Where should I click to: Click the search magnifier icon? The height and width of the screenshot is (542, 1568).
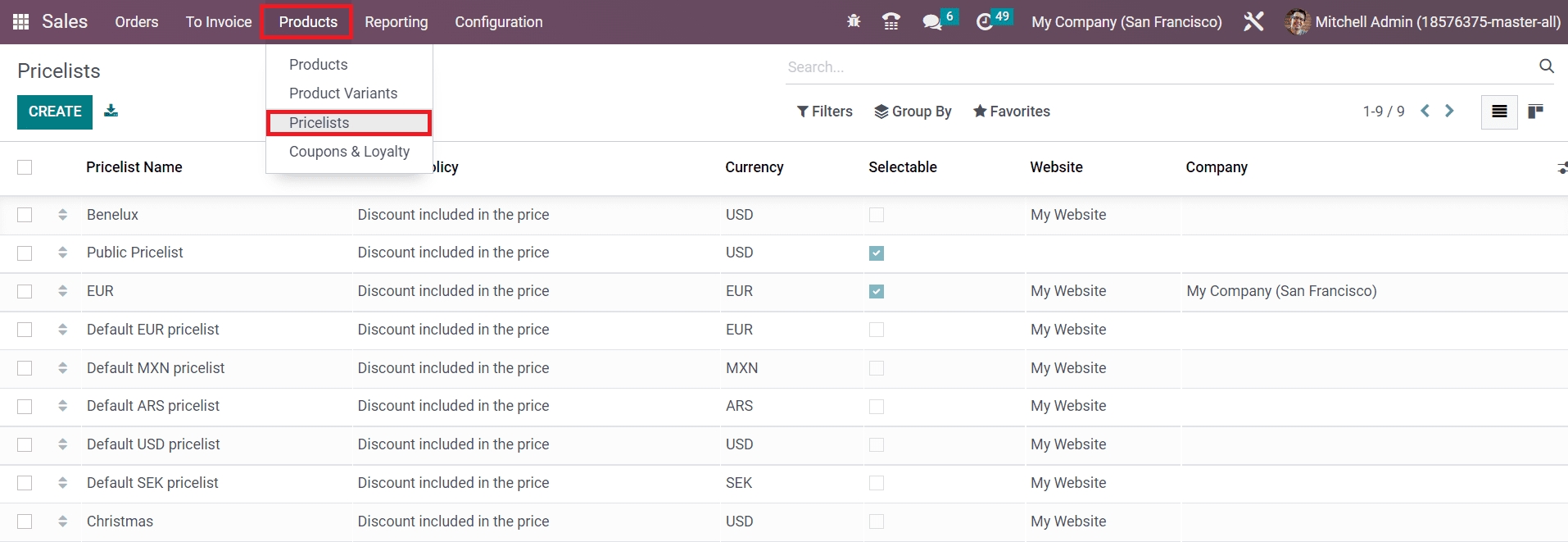(x=1546, y=66)
